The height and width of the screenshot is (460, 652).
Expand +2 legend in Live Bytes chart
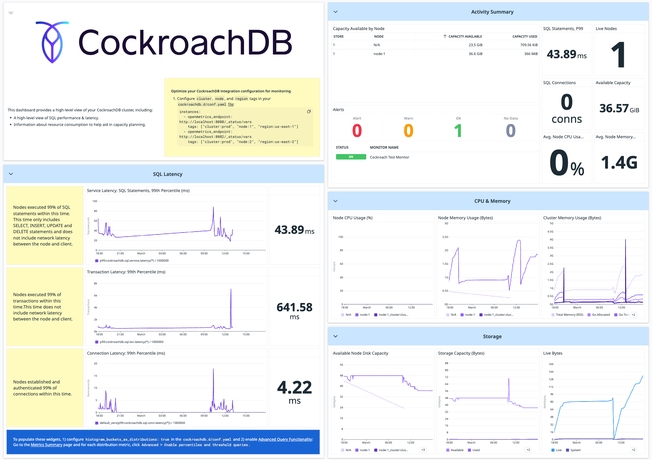(633, 450)
